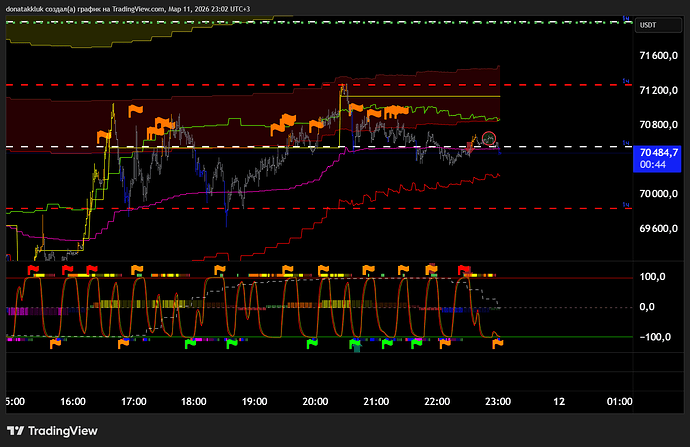Click the 0,0 oscillator midline scale label
Screen dimensions: 690x447
point(650,307)
